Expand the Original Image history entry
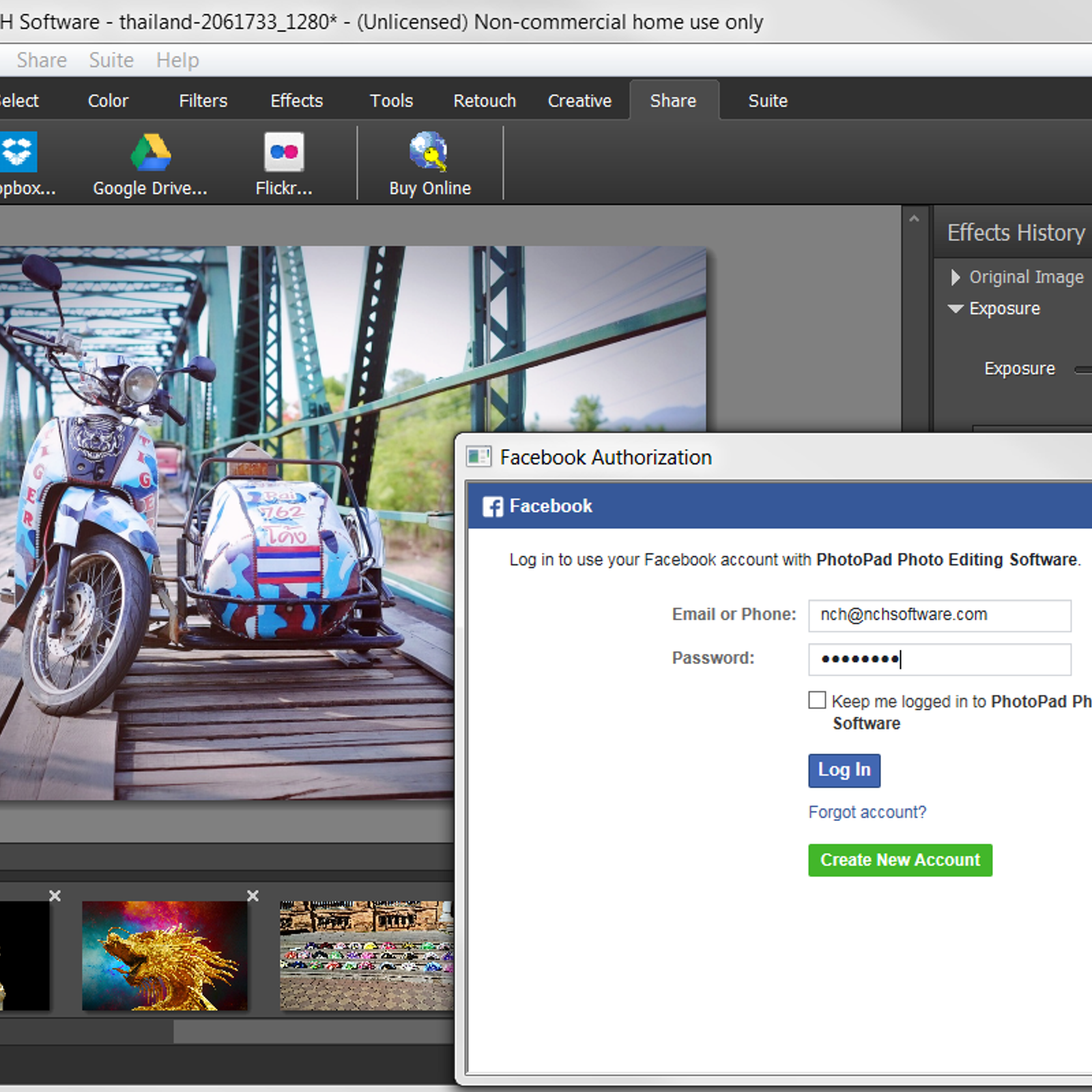The width and height of the screenshot is (1092, 1092). click(955, 277)
